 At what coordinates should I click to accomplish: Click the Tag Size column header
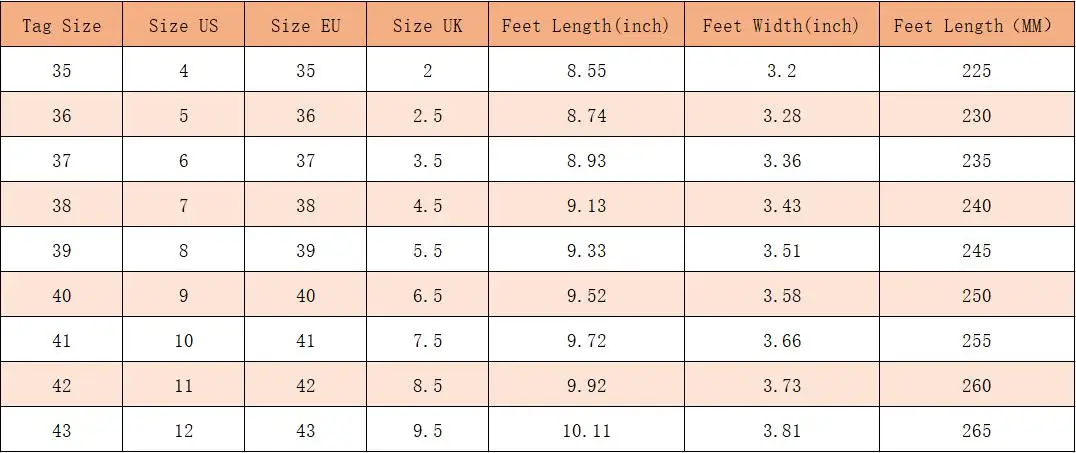pos(62,26)
